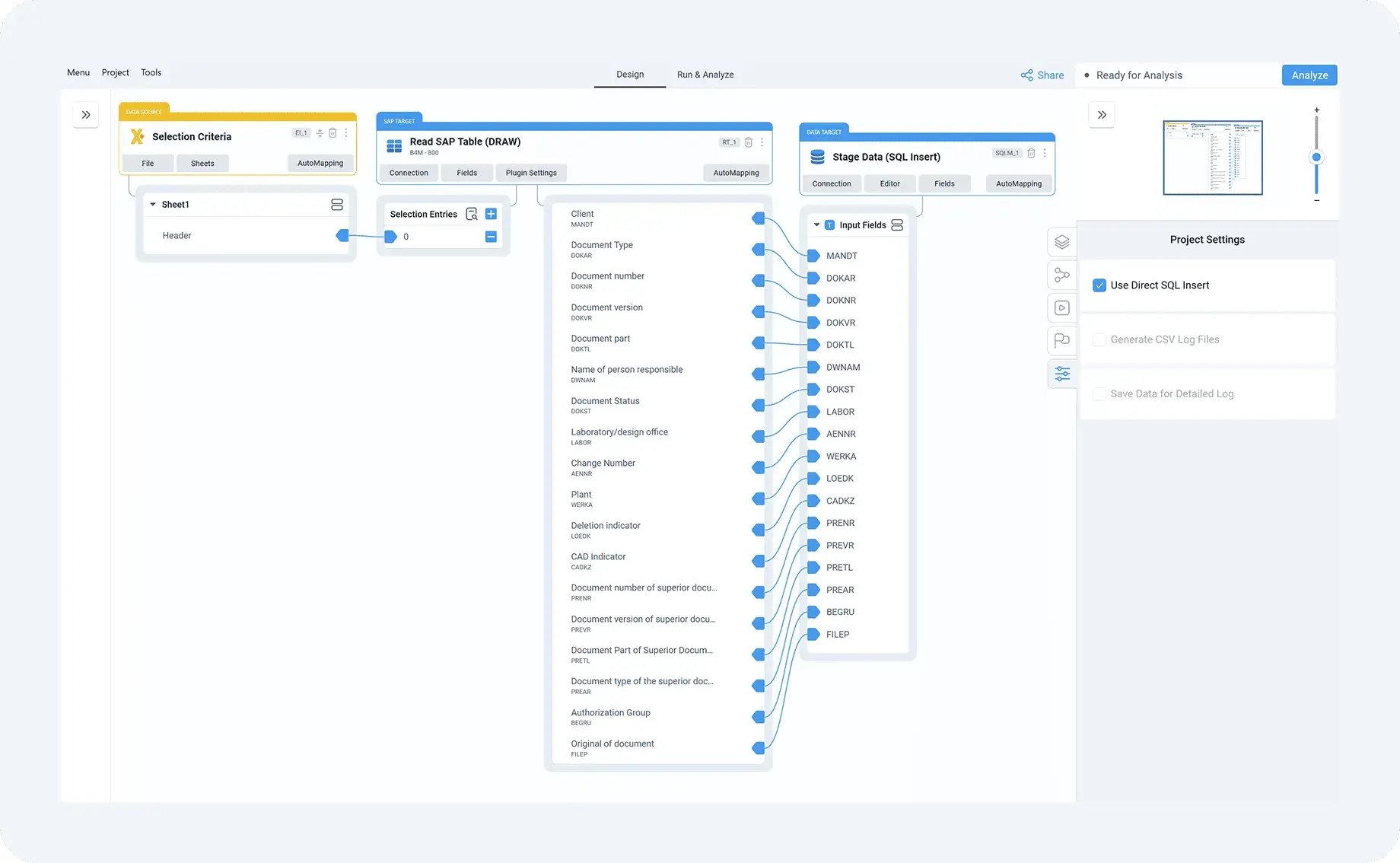Toggle Save Data for Detailed Log
This screenshot has width=1400, height=863.
tap(1099, 393)
